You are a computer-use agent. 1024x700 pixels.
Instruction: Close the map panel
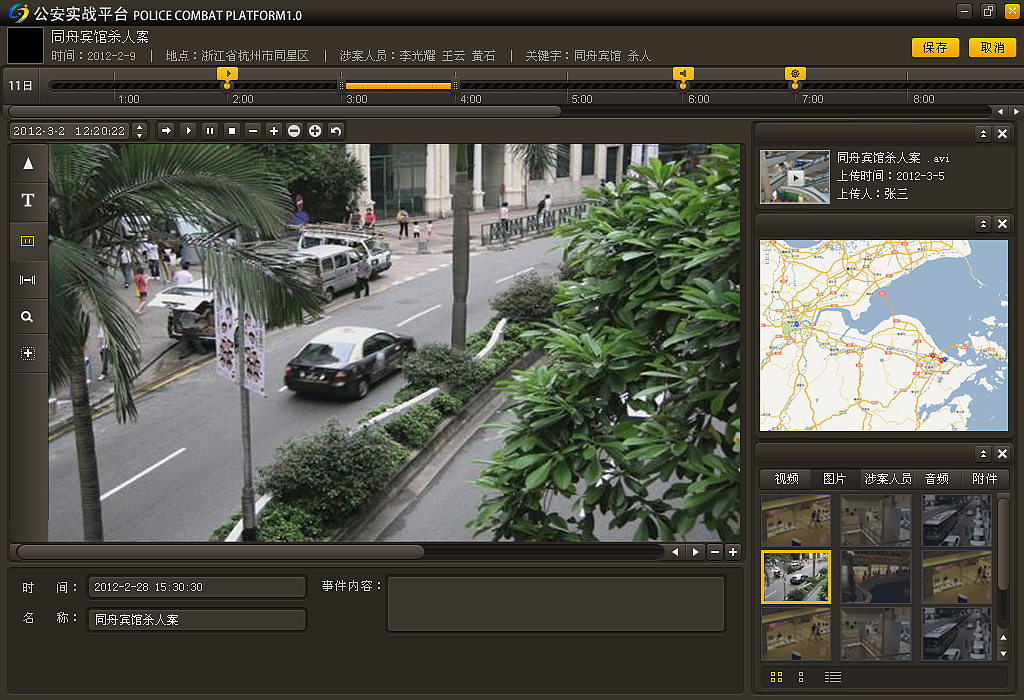(1002, 224)
